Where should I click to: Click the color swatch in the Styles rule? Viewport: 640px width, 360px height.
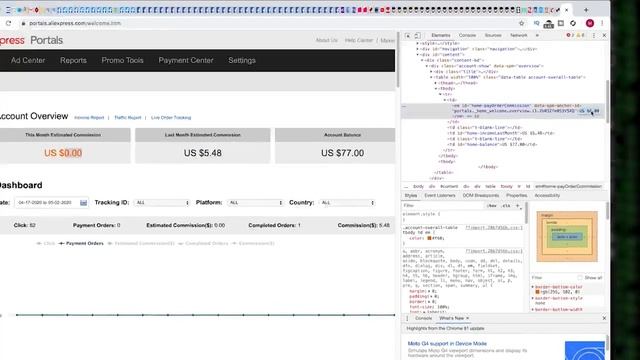pyautogui.click(x=429, y=238)
